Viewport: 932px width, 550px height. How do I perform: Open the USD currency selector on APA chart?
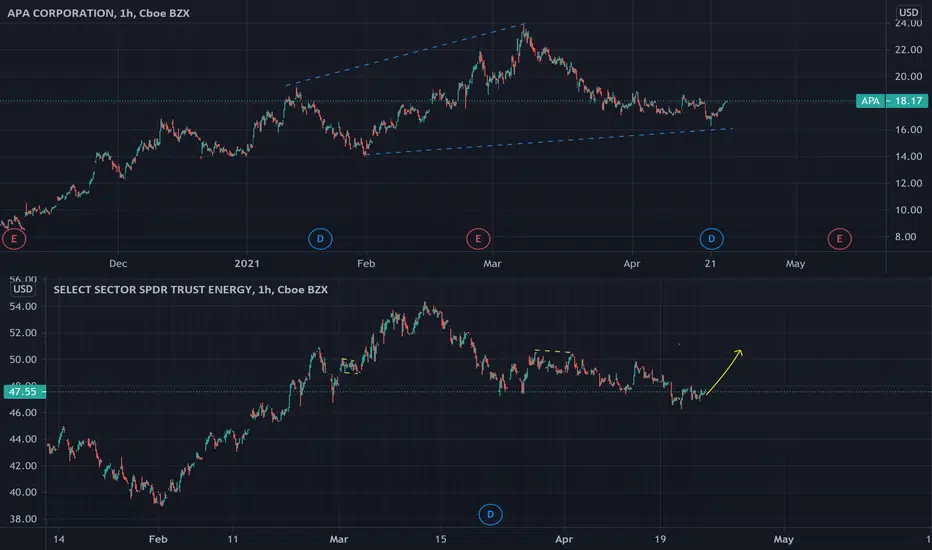908,12
